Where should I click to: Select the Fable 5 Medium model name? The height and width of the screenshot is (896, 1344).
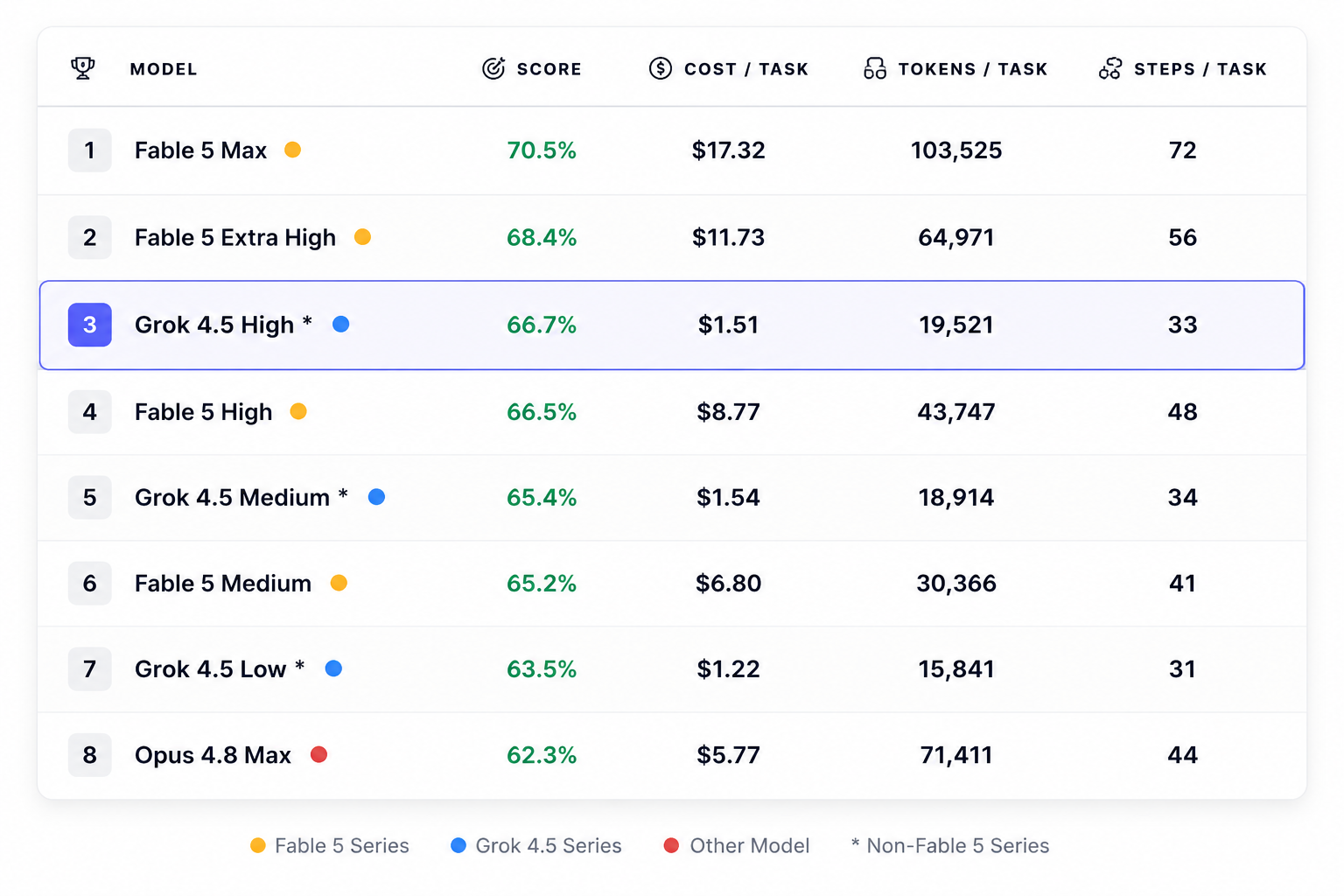[223, 584]
